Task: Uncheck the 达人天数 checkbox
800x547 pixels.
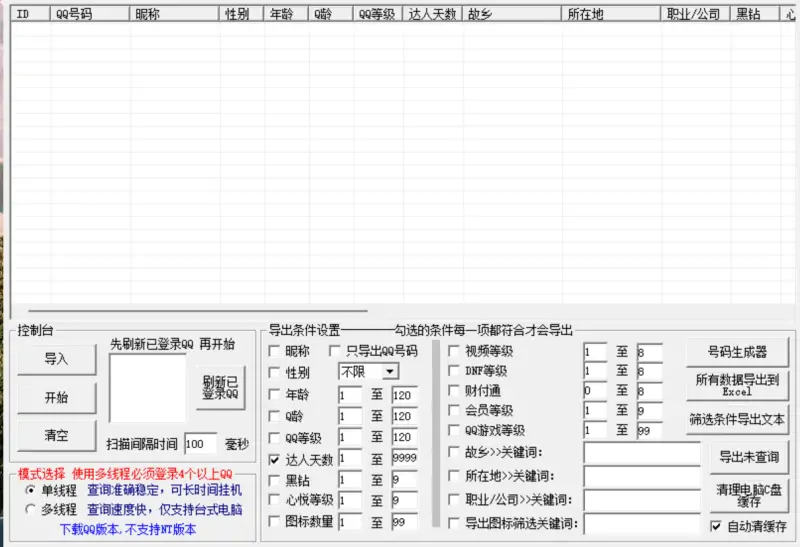Action: 274,460
